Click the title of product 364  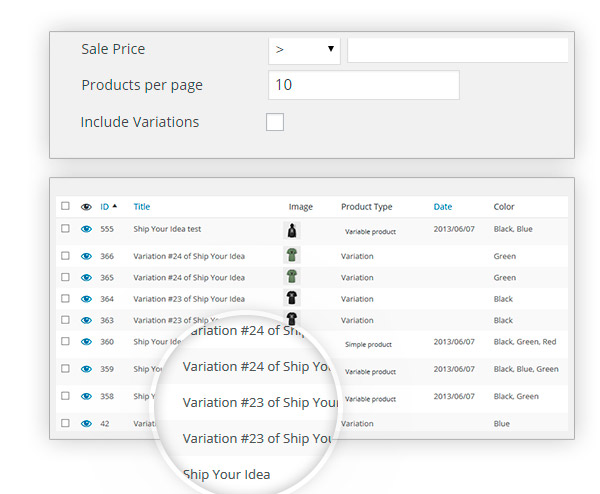(189, 299)
